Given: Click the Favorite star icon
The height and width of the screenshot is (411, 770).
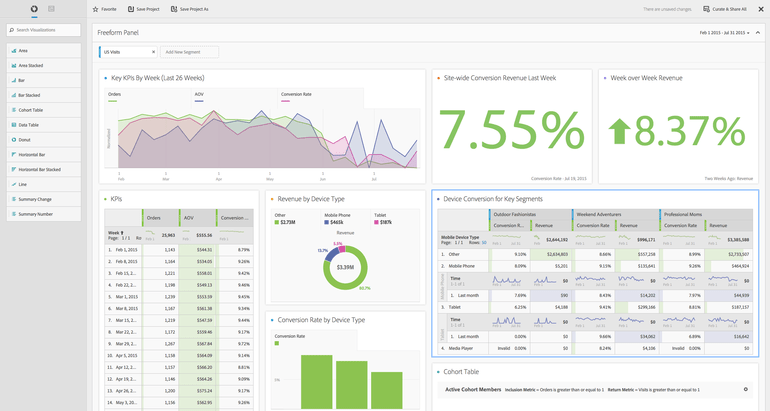Looking at the screenshot, I should pyautogui.click(x=96, y=9).
